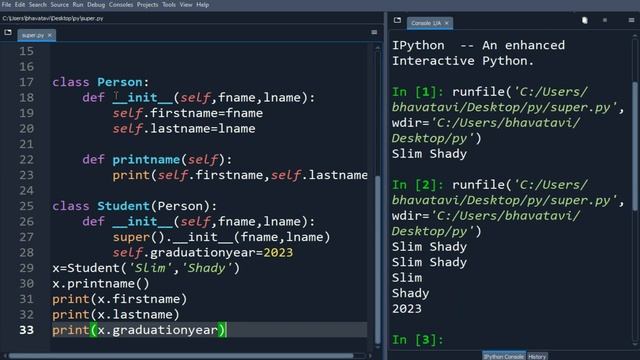Open the Edit menu

coord(20,5)
